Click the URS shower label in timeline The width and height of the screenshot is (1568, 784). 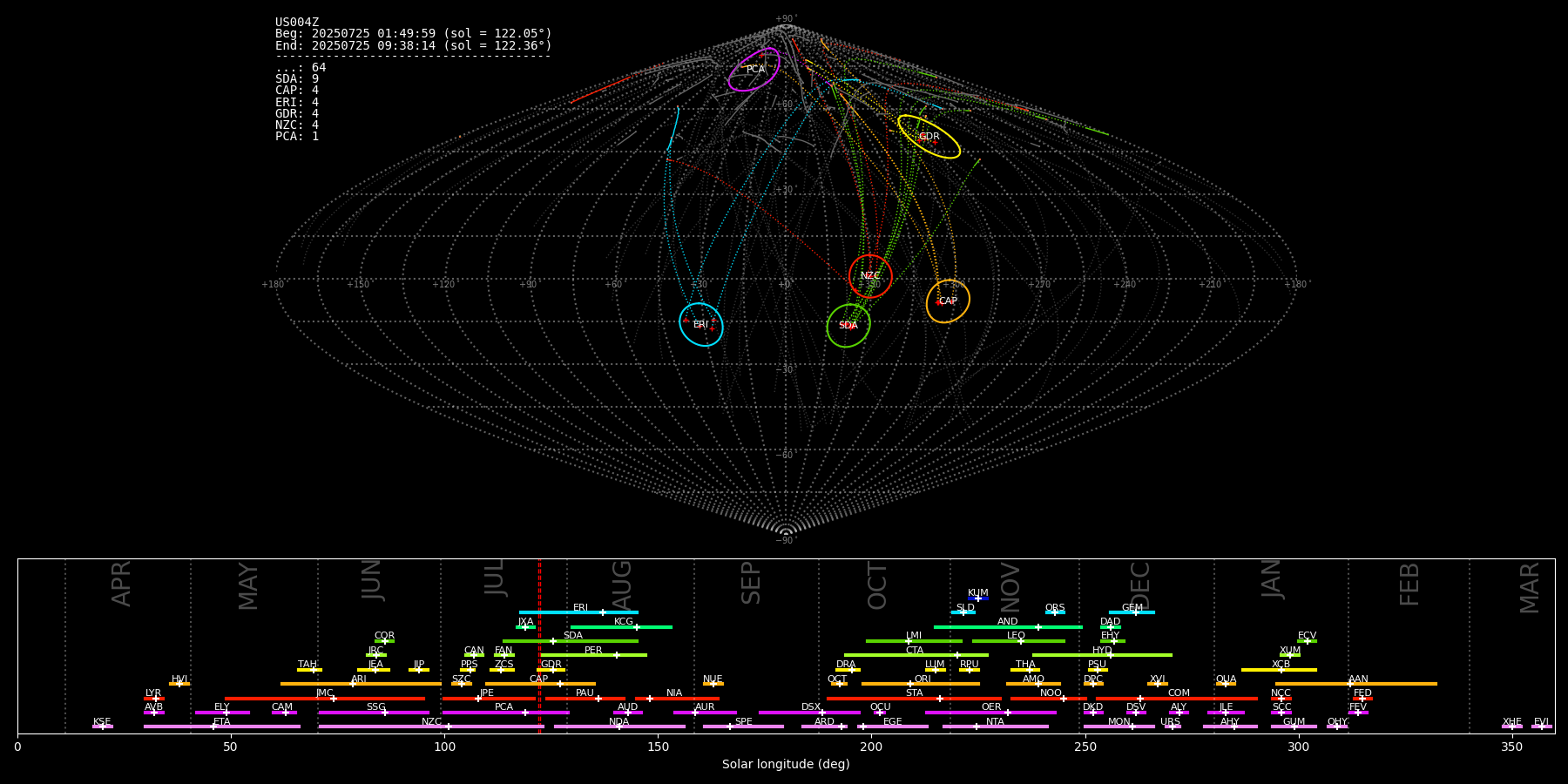(x=1170, y=722)
